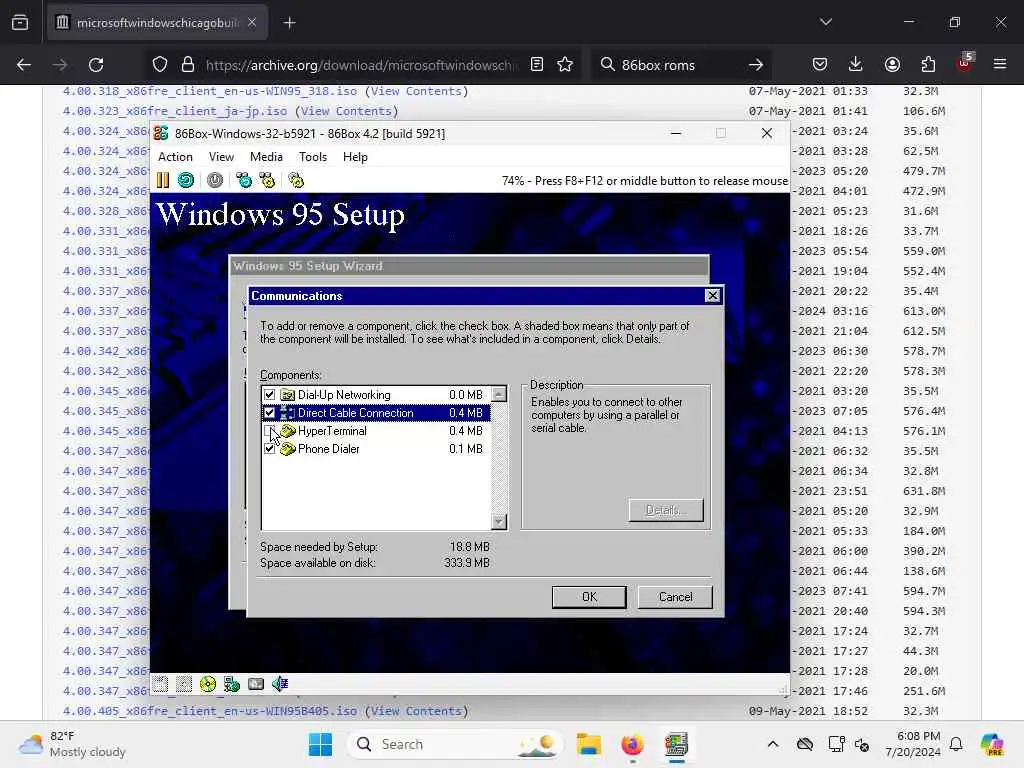Open 4.00.323 client_ja-jp.iso link
Viewport: 1024px width, 768px height.
[x=174, y=111]
